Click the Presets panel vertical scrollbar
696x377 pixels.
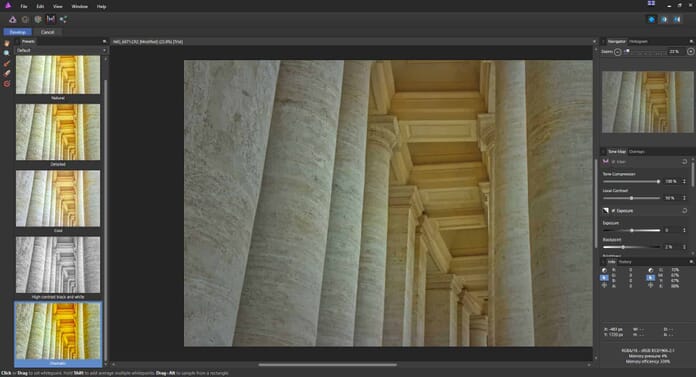point(106,220)
